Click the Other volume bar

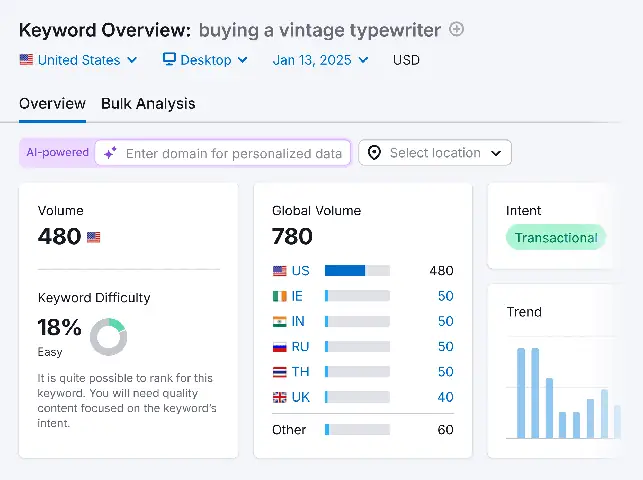click(x=357, y=430)
